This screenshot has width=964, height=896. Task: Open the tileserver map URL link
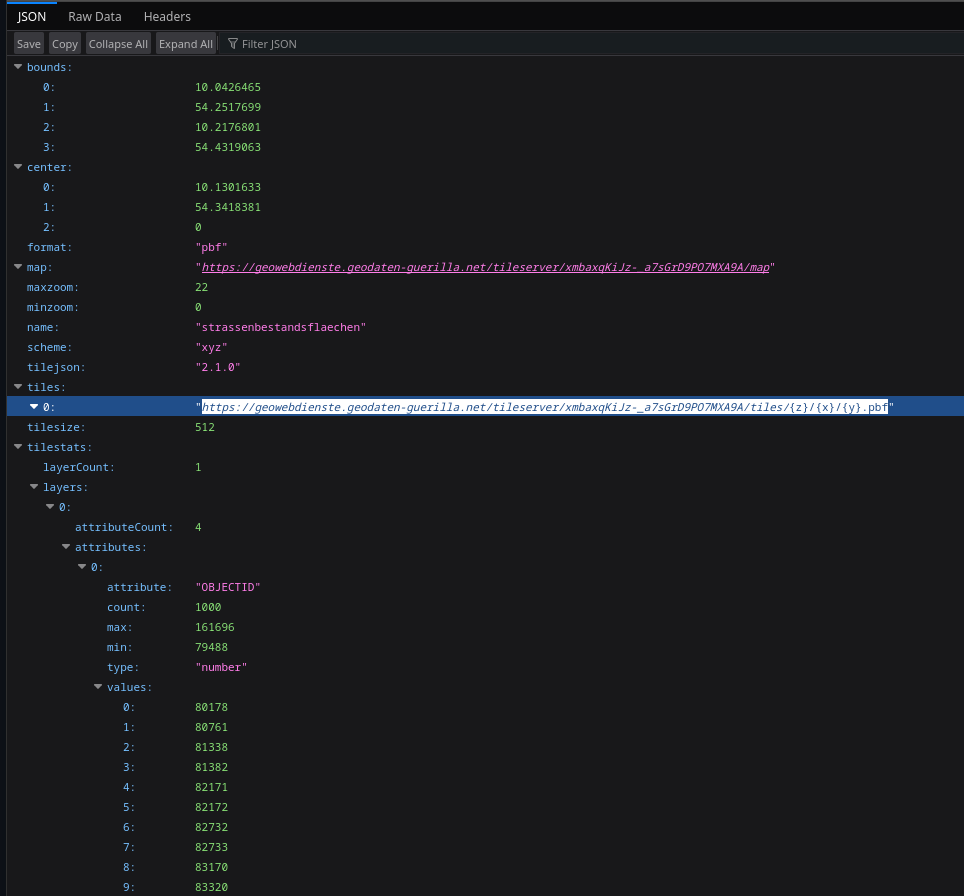[485, 267]
